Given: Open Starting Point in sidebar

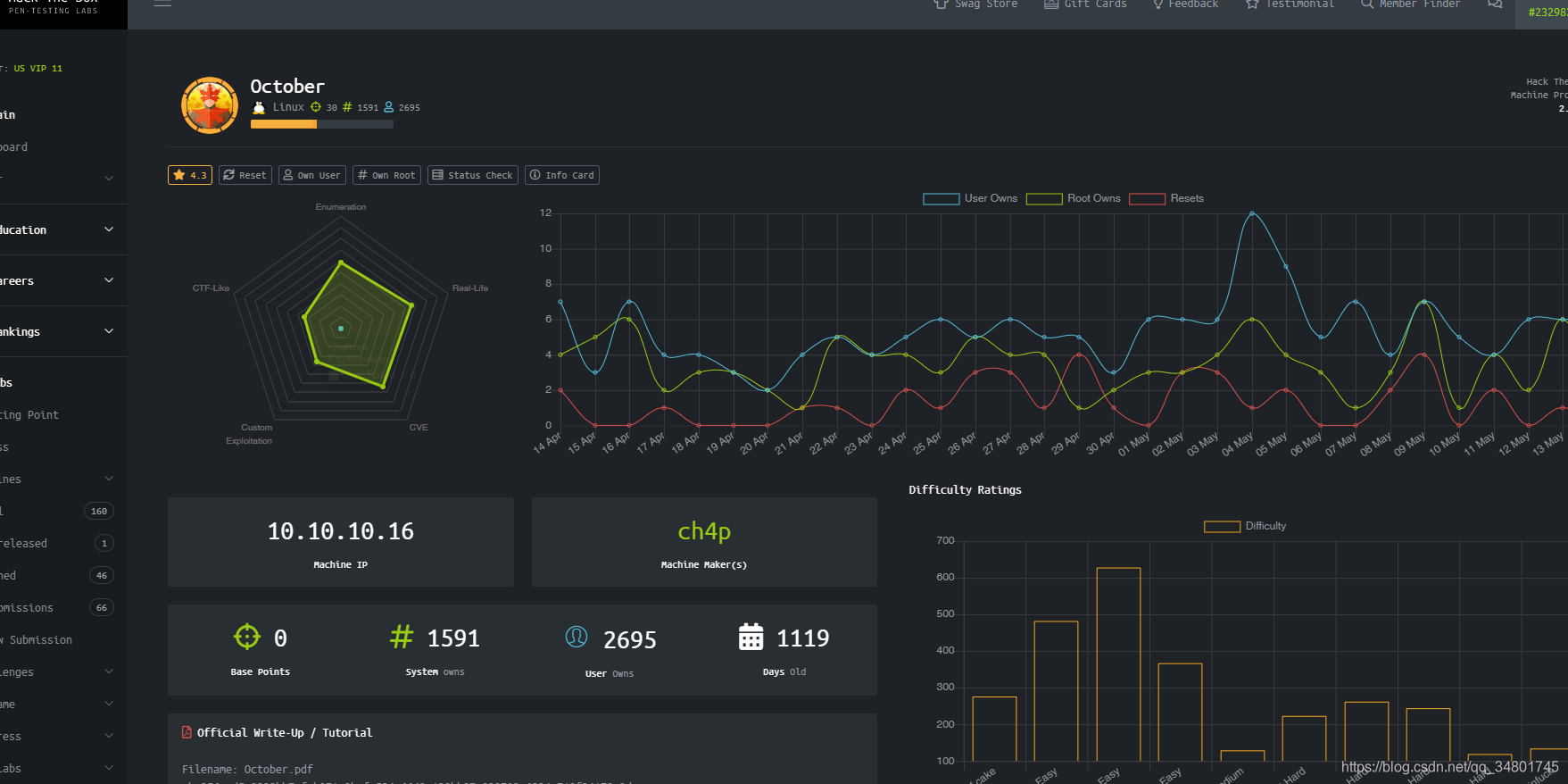Looking at the screenshot, I should coord(29,414).
